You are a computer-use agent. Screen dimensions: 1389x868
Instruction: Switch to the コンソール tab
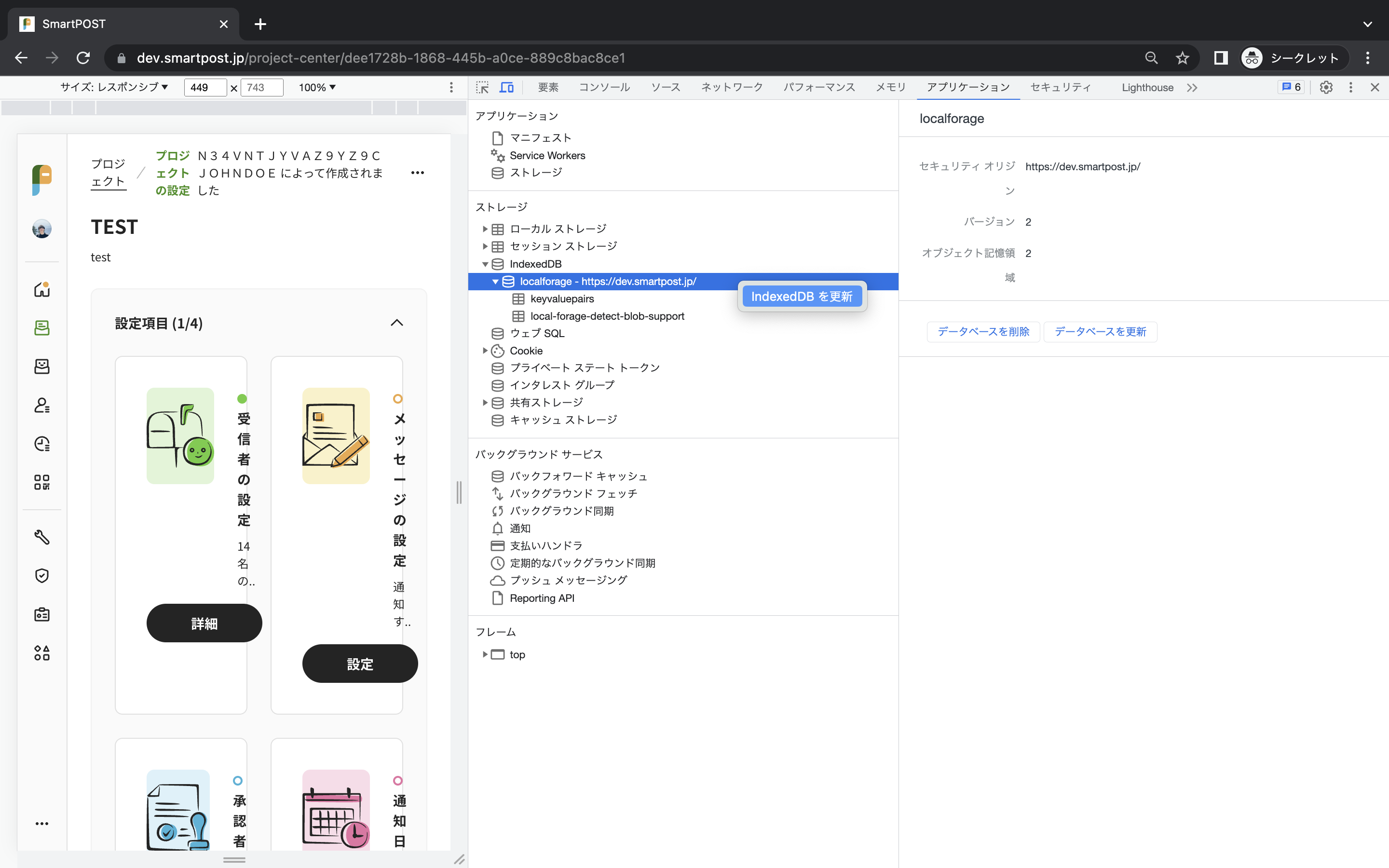click(x=604, y=87)
